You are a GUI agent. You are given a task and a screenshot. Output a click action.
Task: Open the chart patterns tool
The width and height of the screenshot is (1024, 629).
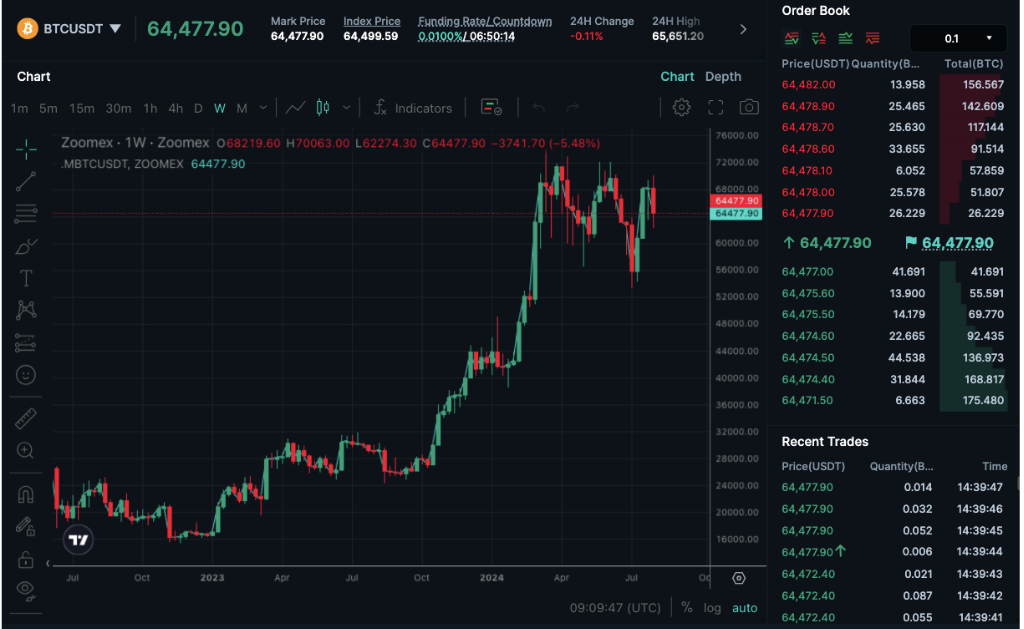click(x=25, y=310)
